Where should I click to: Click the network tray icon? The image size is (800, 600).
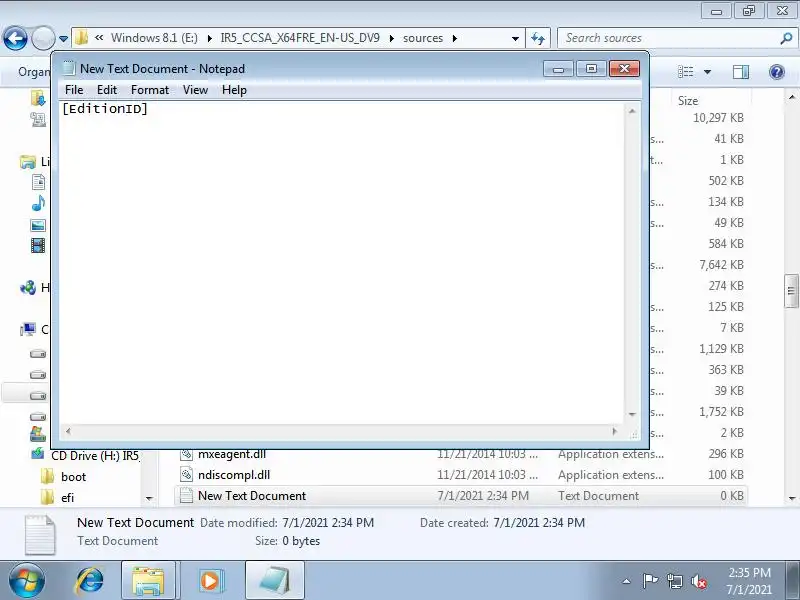pos(674,581)
